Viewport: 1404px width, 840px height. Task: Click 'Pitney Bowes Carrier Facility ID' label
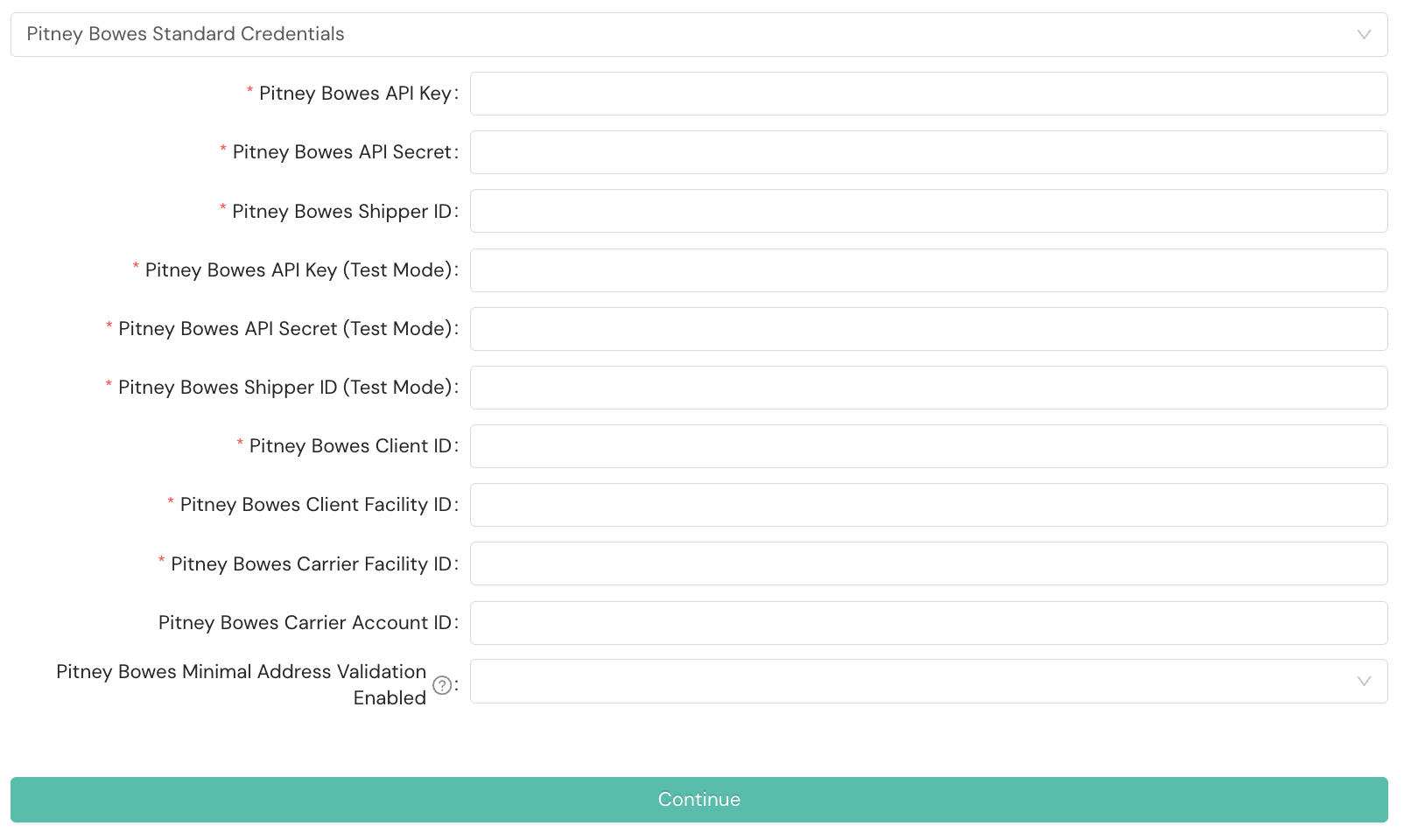click(x=312, y=564)
